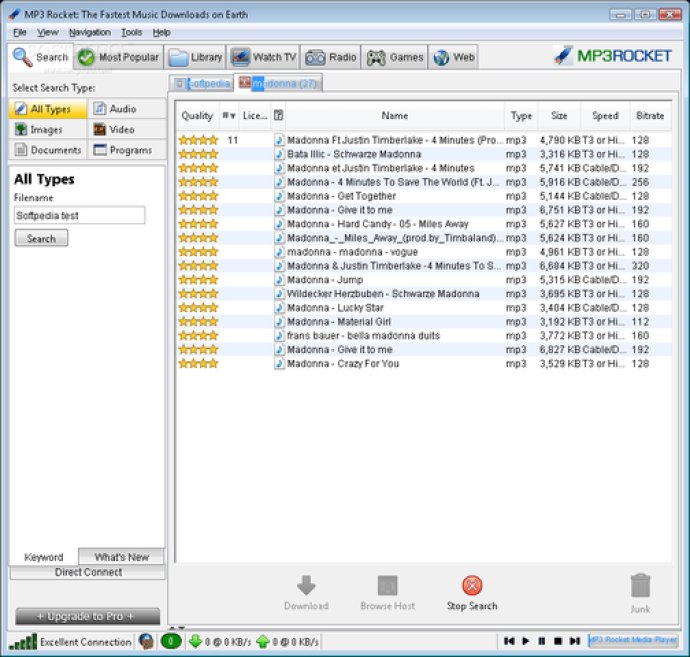Open the Most Popular tab
This screenshot has height=657, width=690.
coord(118,57)
